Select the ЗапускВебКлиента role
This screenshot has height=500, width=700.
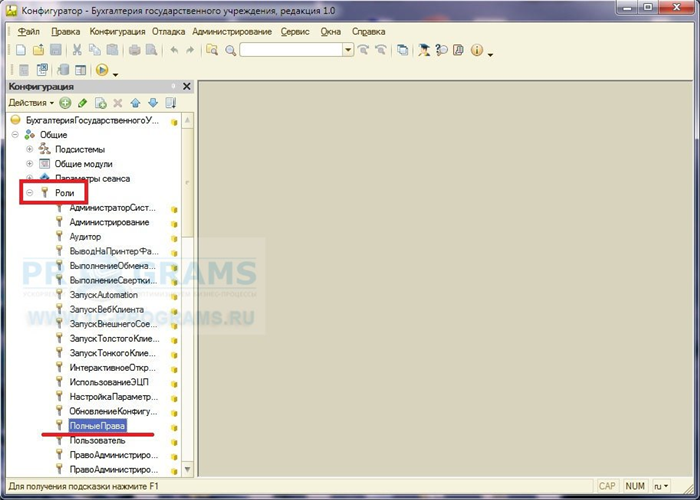(x=107, y=309)
